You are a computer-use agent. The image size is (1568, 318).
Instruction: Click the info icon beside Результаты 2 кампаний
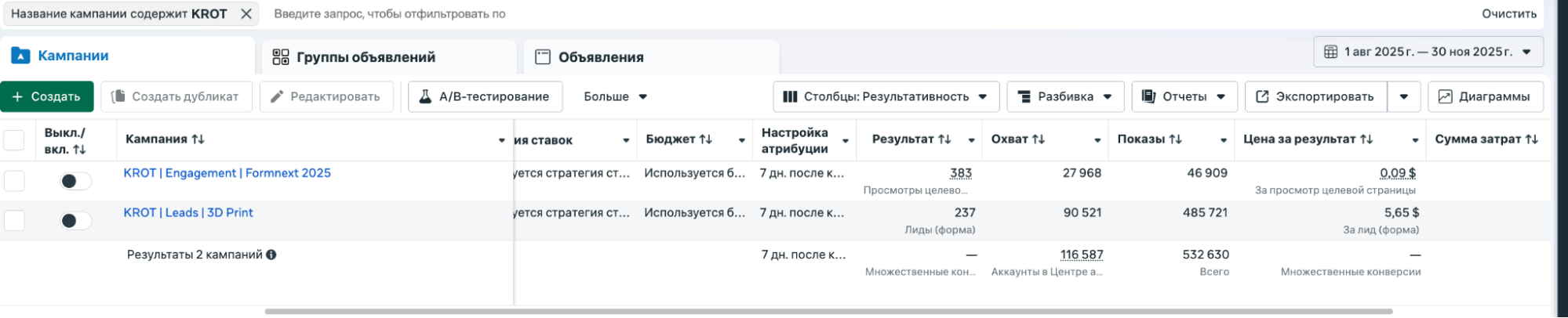(271, 255)
